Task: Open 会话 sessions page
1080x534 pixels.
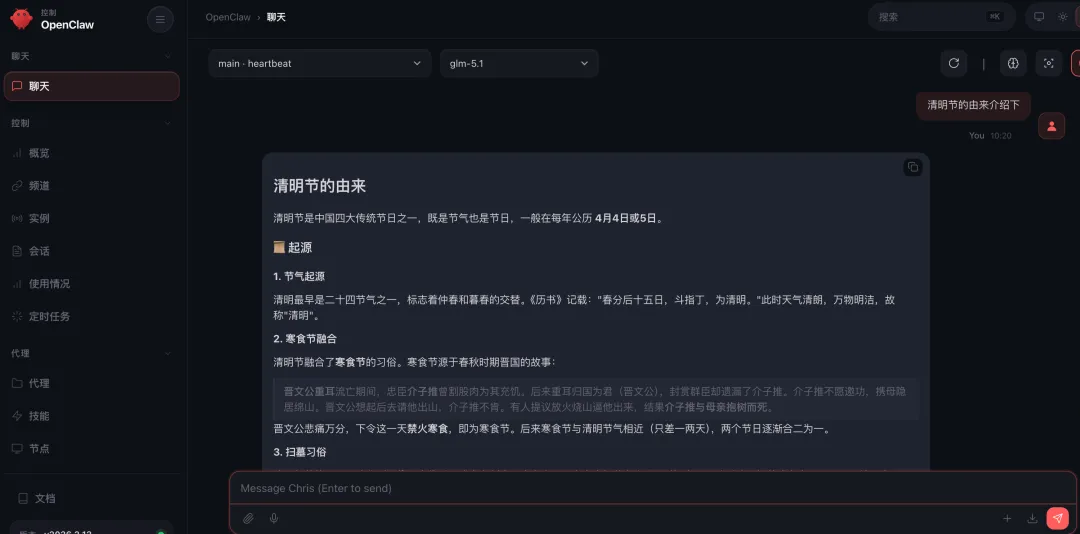Action: click(92, 251)
